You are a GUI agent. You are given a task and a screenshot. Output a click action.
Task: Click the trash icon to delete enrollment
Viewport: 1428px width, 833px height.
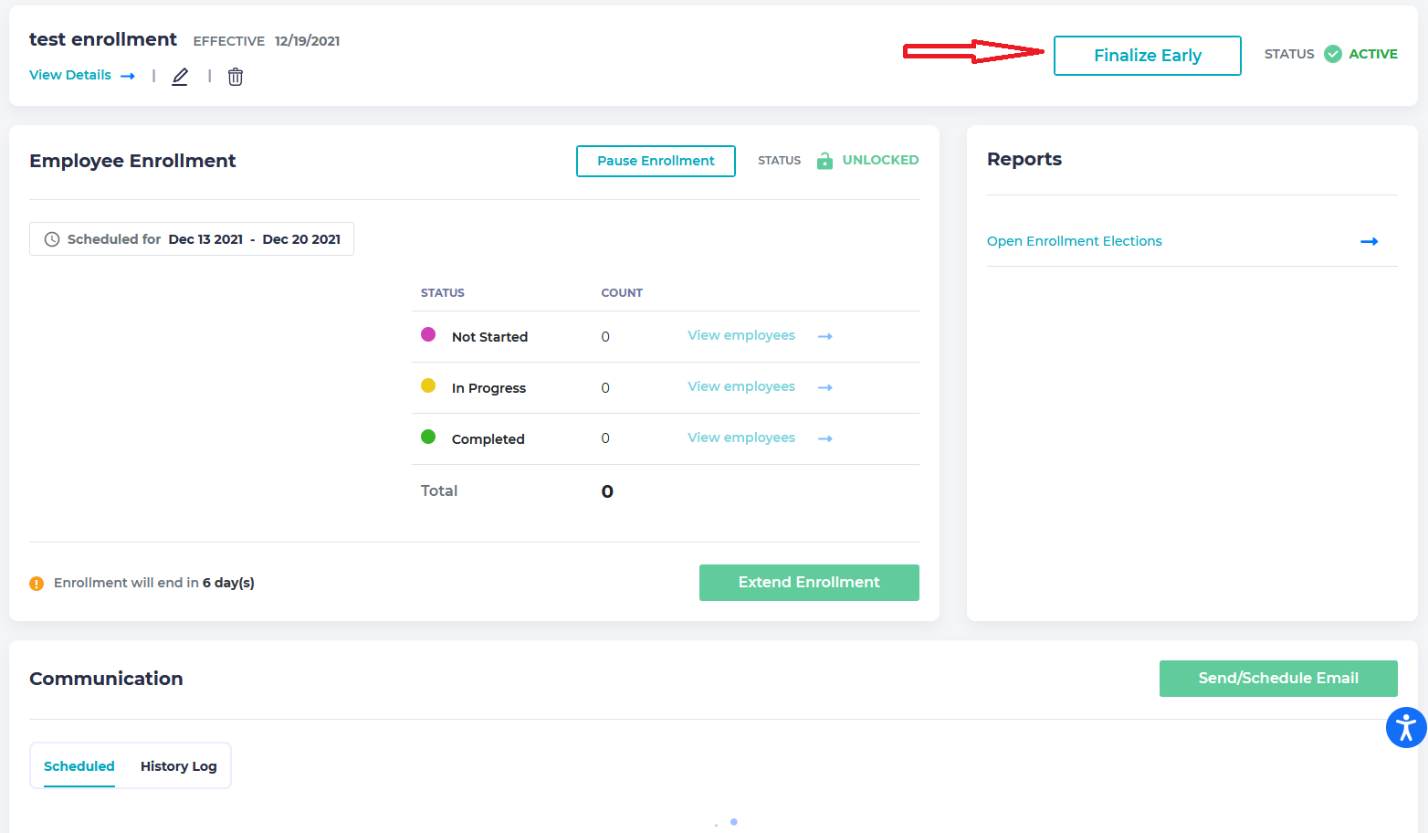tap(235, 76)
